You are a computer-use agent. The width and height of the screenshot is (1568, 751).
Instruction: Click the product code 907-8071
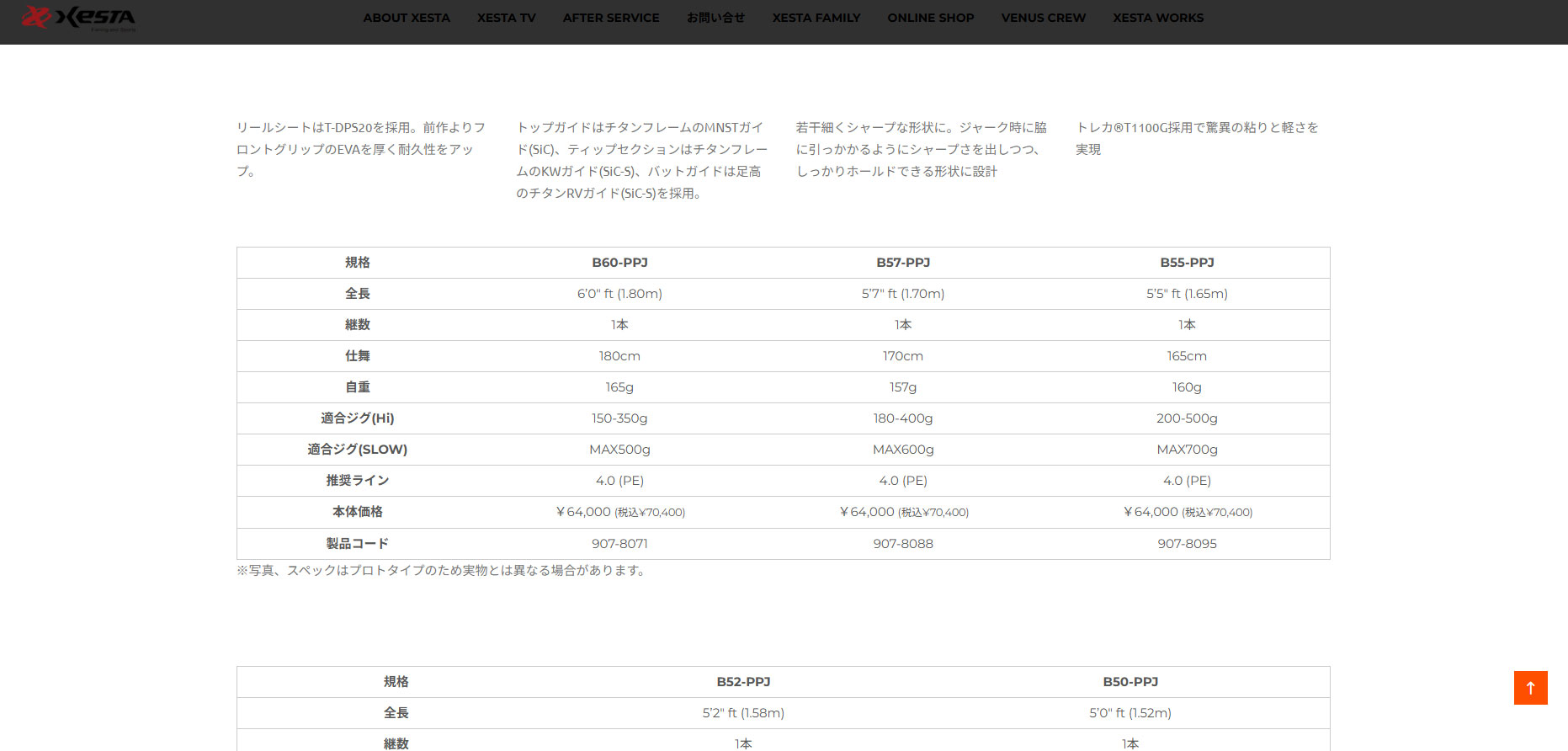point(619,544)
